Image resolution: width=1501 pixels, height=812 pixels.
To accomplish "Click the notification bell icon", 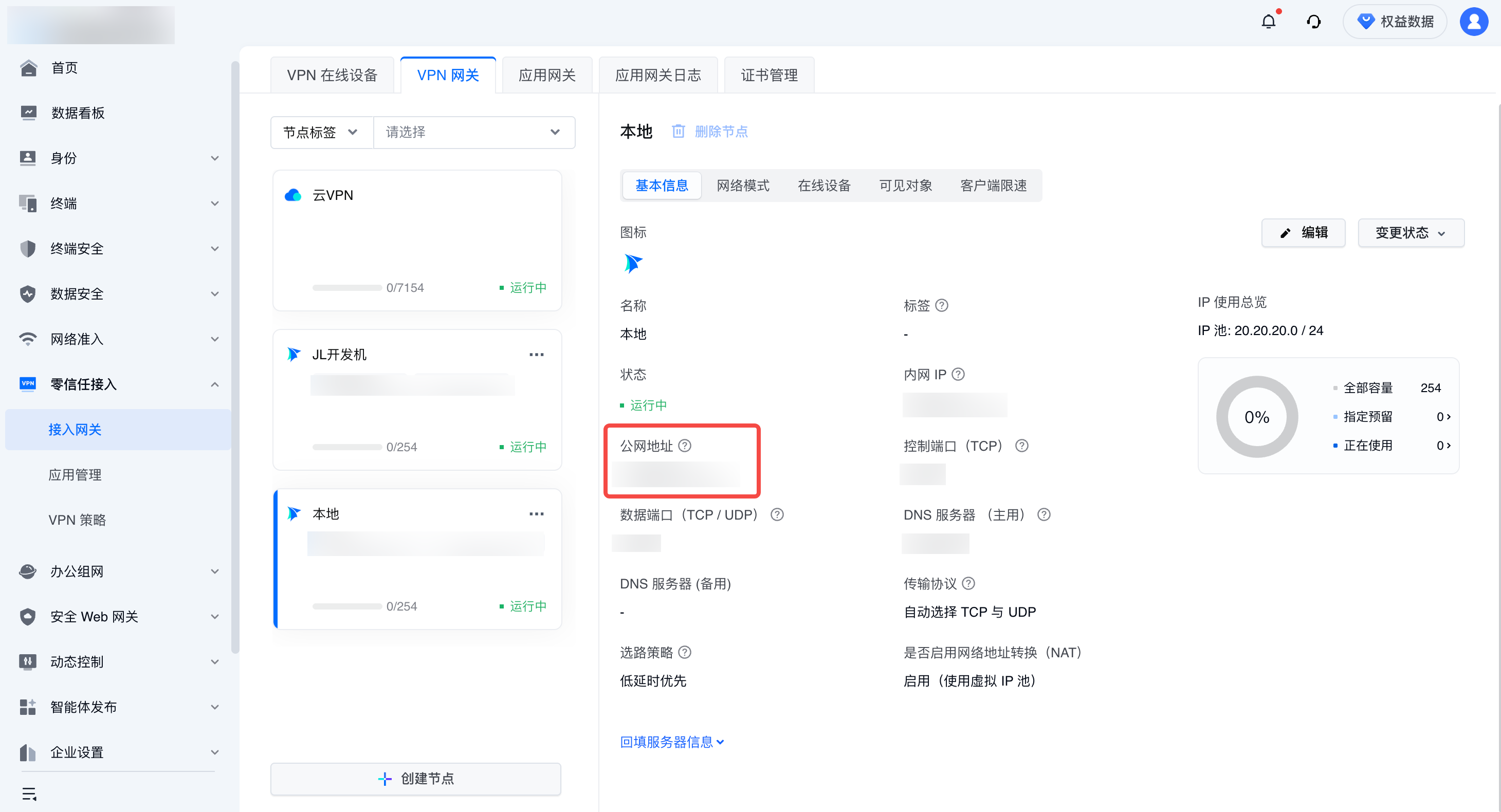I will pyautogui.click(x=1268, y=22).
